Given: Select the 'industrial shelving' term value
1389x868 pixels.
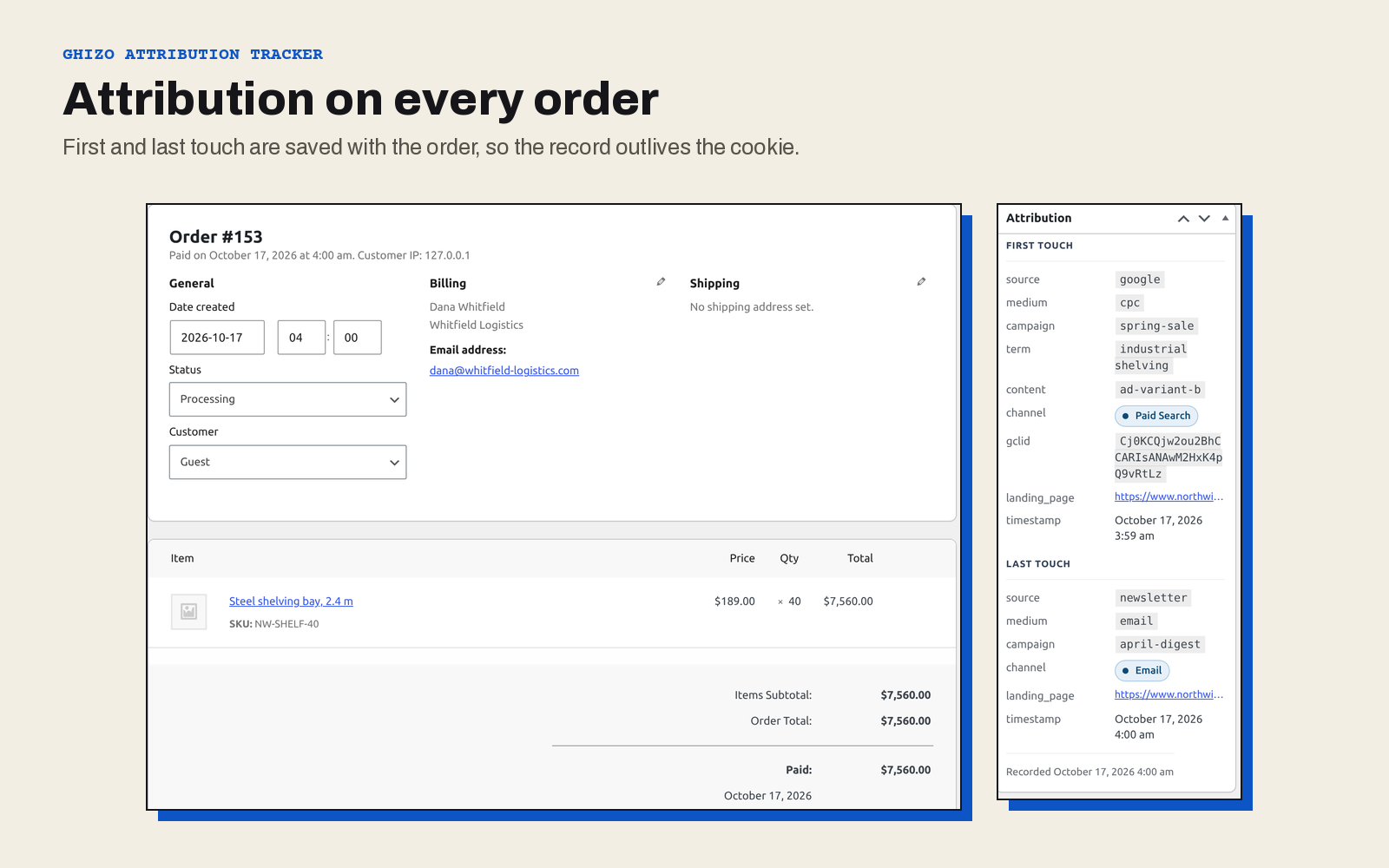Looking at the screenshot, I should (1152, 358).
